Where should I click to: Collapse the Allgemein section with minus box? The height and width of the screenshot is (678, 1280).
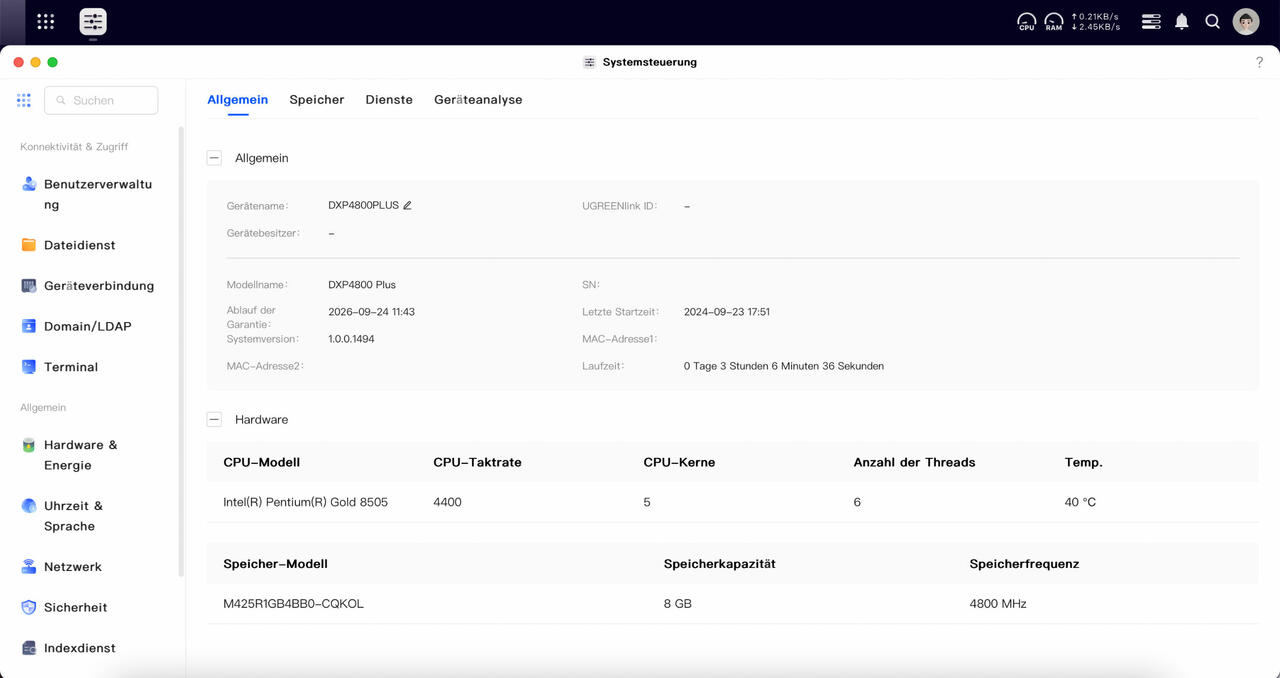click(x=214, y=158)
